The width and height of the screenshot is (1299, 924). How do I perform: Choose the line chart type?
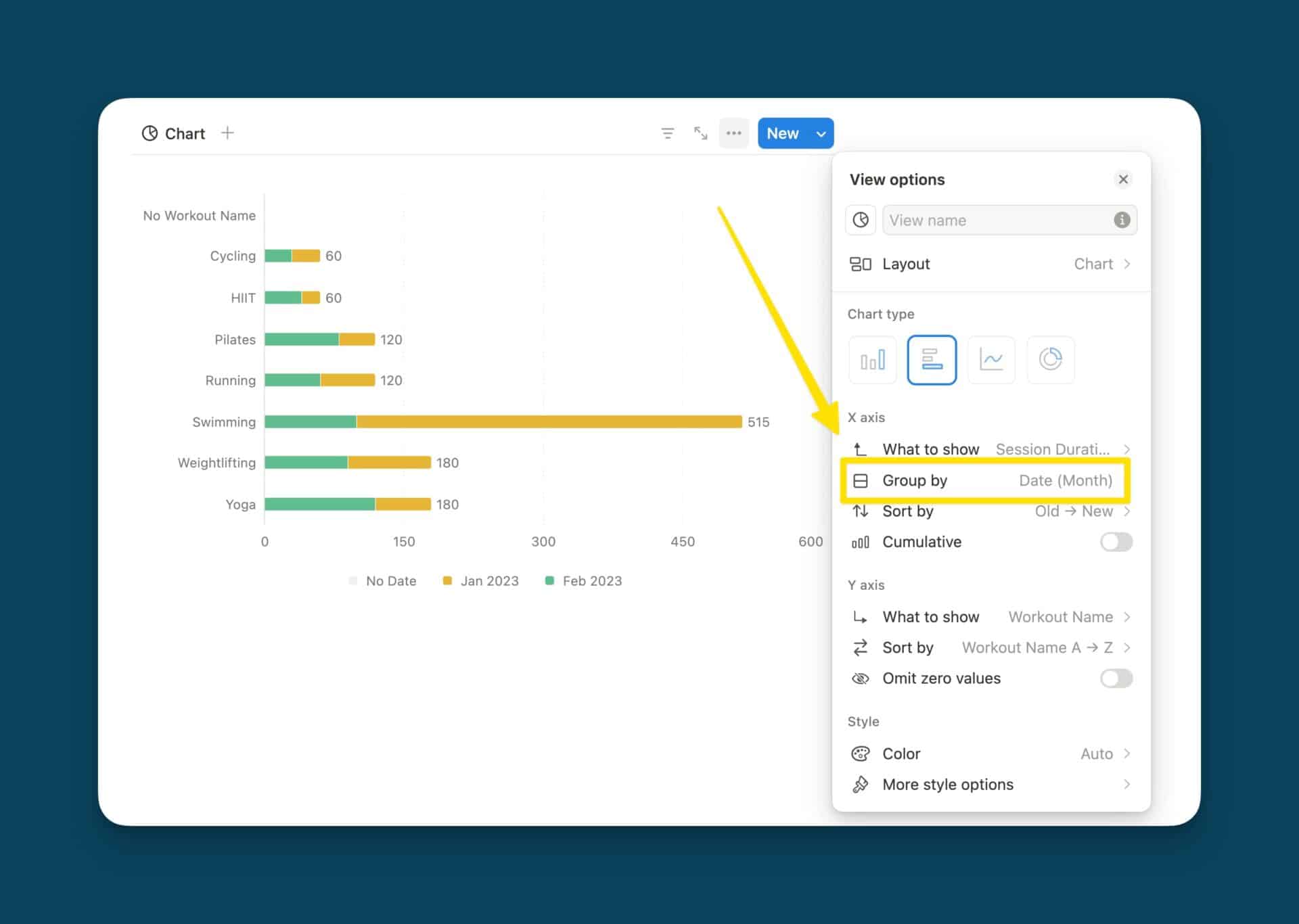(991, 360)
